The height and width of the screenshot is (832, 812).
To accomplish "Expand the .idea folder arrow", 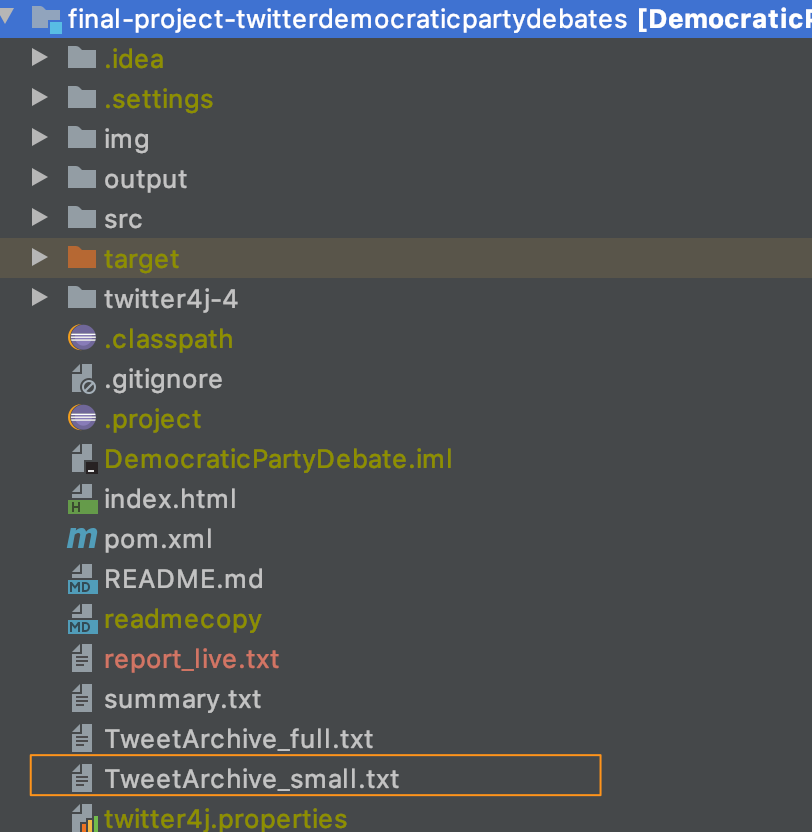I will point(39,57).
